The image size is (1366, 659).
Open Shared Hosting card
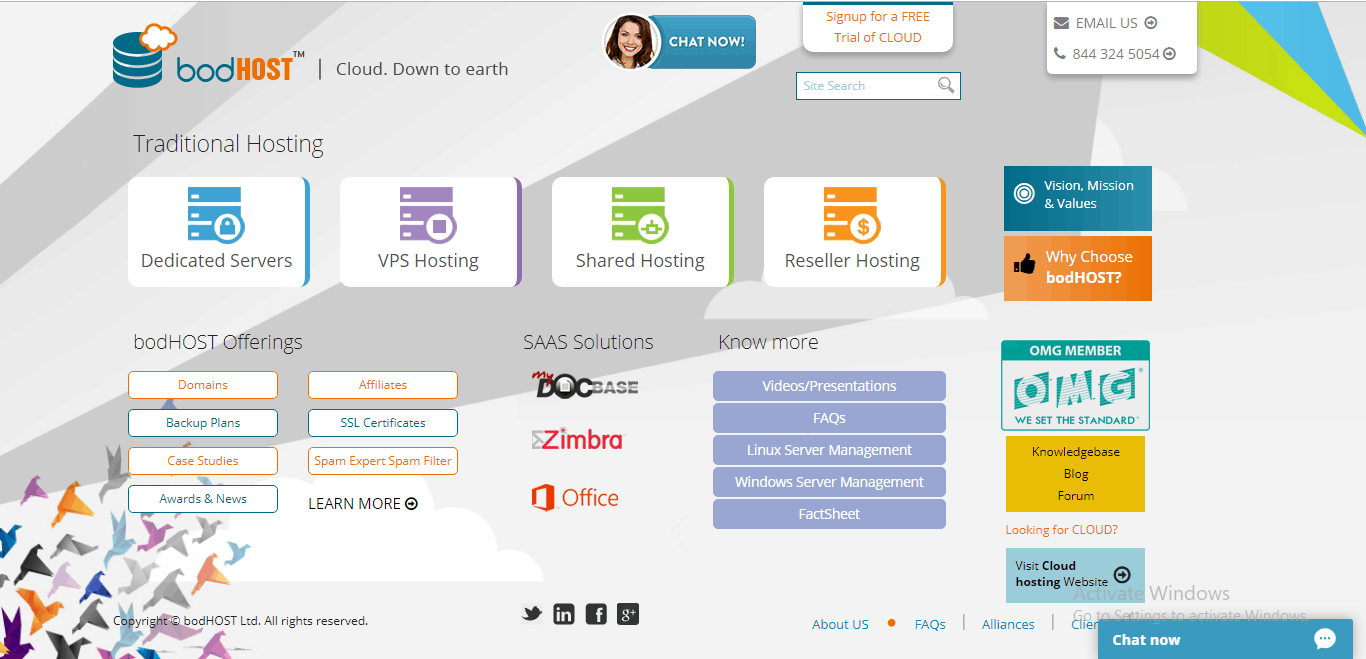click(x=642, y=232)
